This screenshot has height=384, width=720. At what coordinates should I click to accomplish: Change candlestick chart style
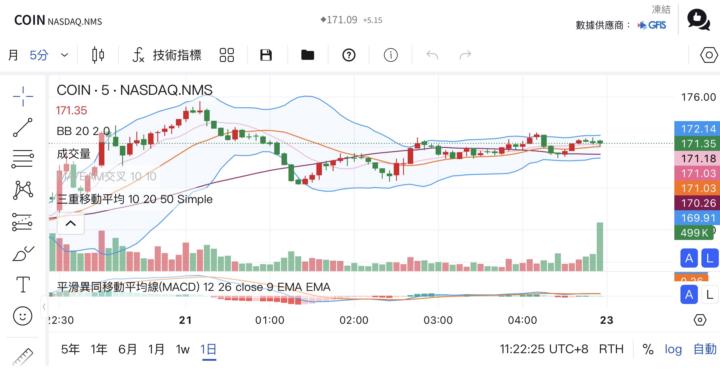click(98, 55)
